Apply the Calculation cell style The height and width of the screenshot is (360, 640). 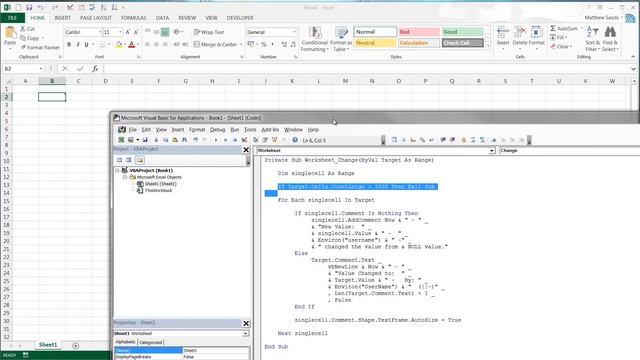point(419,42)
